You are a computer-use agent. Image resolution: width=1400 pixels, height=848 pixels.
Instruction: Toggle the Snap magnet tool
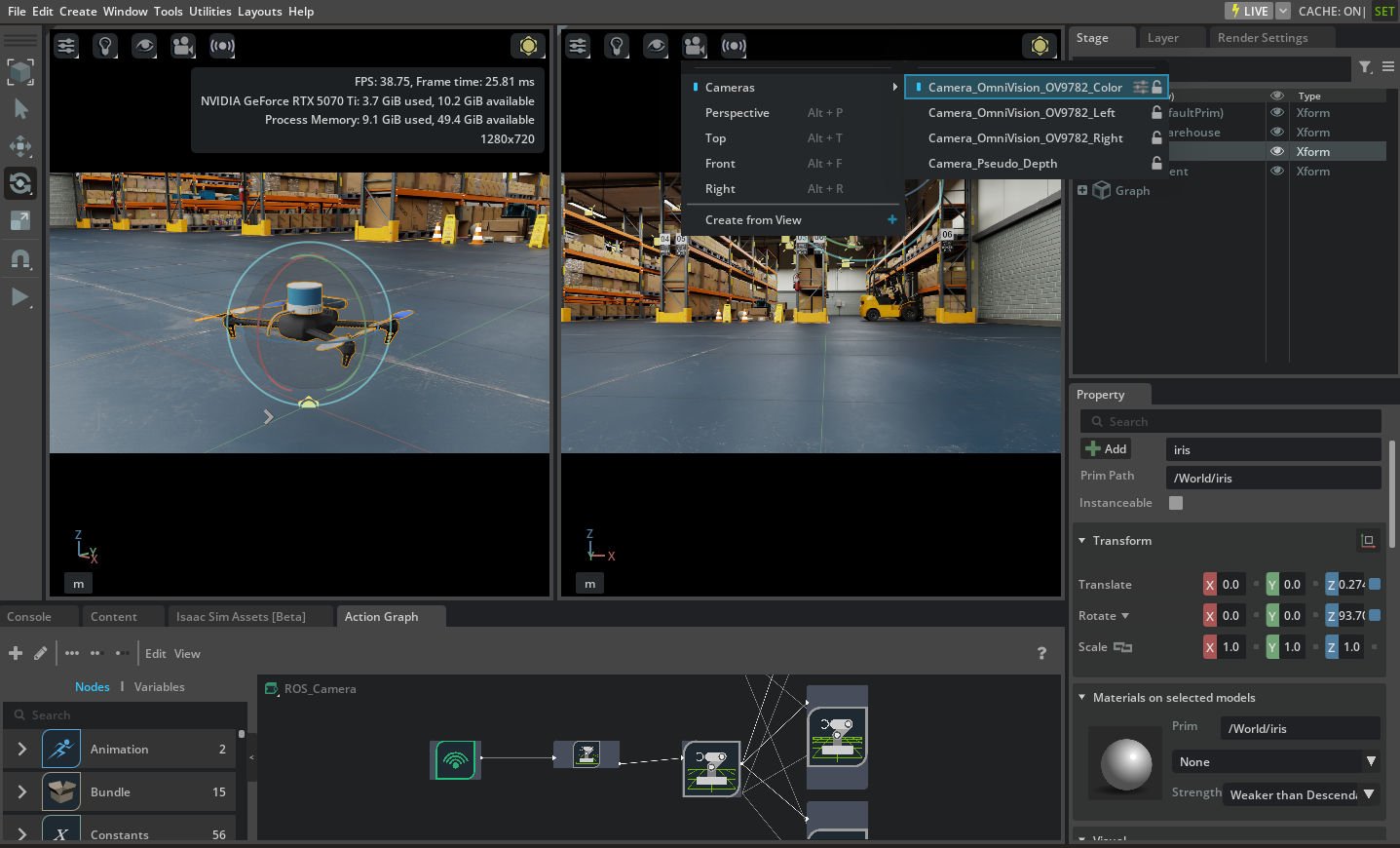(20, 259)
